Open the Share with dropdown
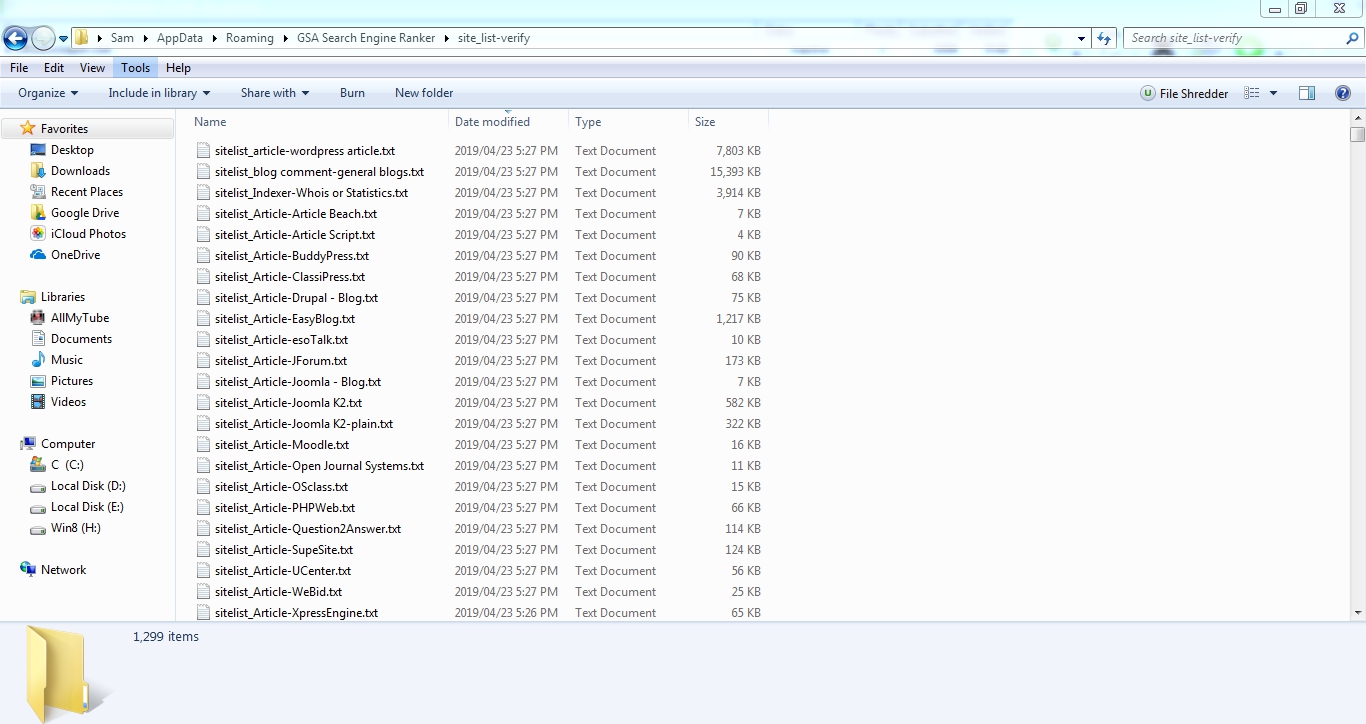 click(x=274, y=93)
